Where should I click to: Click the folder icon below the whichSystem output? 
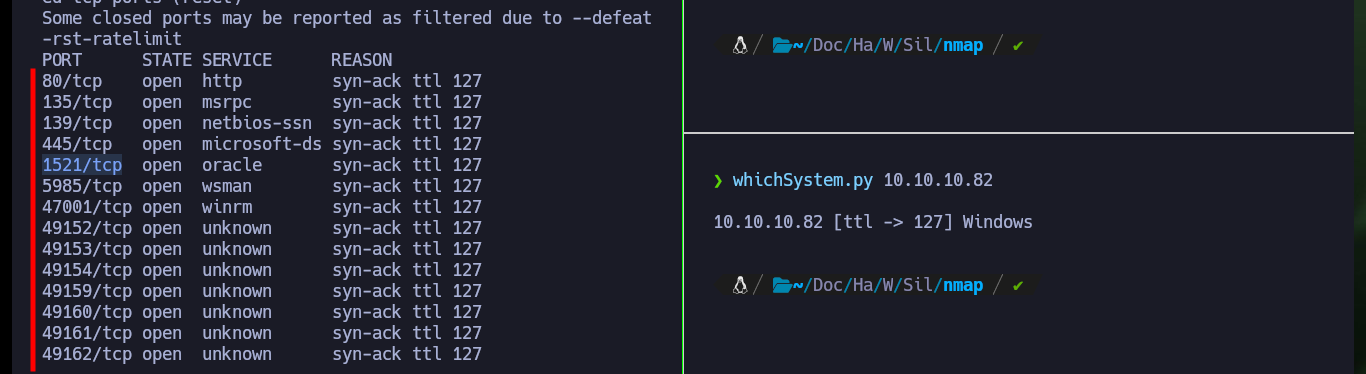(x=782, y=285)
